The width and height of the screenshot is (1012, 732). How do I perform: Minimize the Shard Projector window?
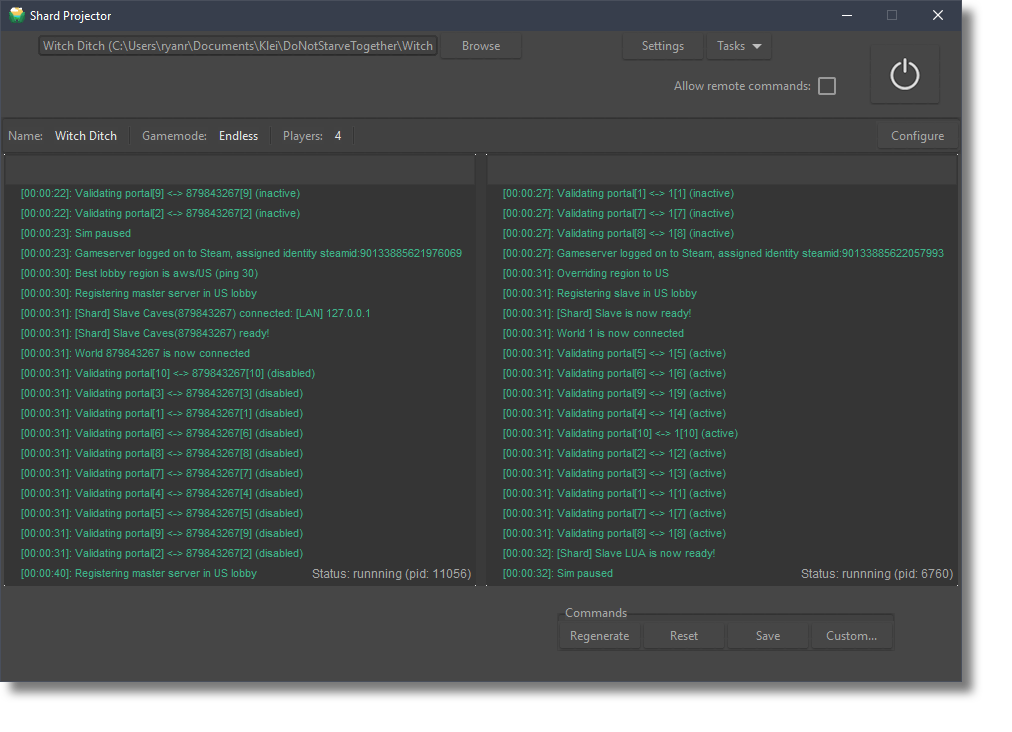847,15
